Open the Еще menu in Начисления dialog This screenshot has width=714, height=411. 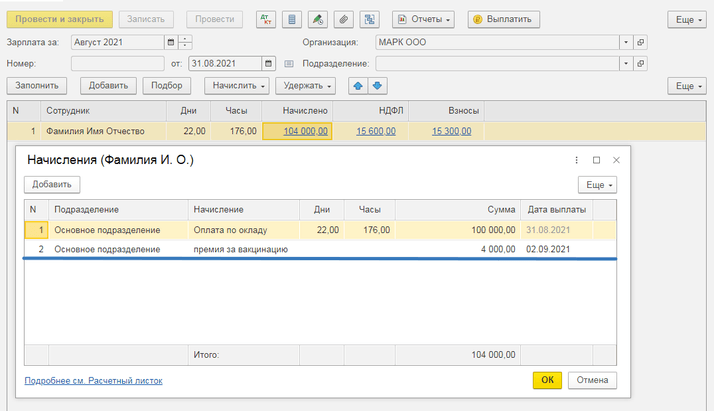(x=597, y=185)
